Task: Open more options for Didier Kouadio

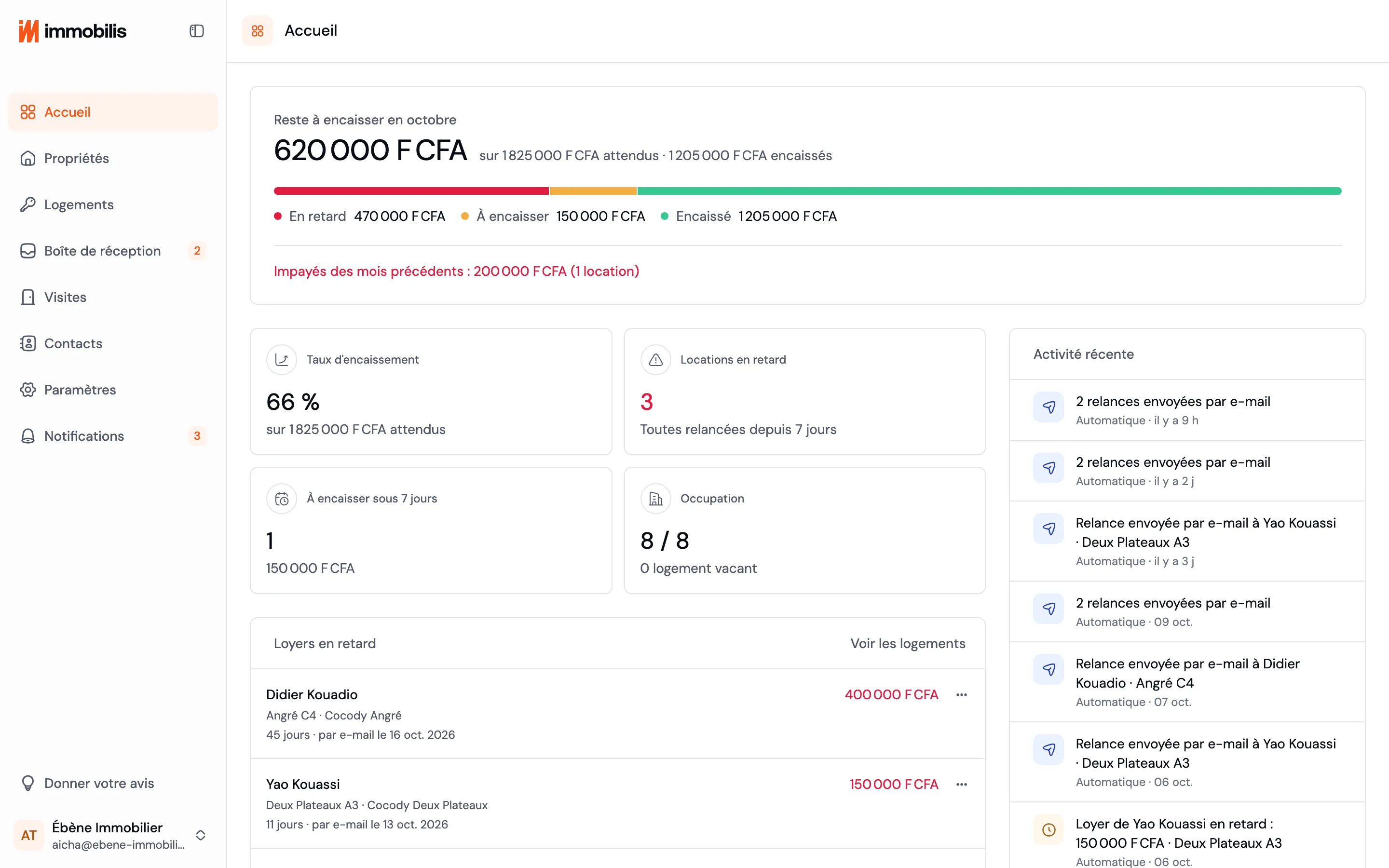Action: [961, 694]
